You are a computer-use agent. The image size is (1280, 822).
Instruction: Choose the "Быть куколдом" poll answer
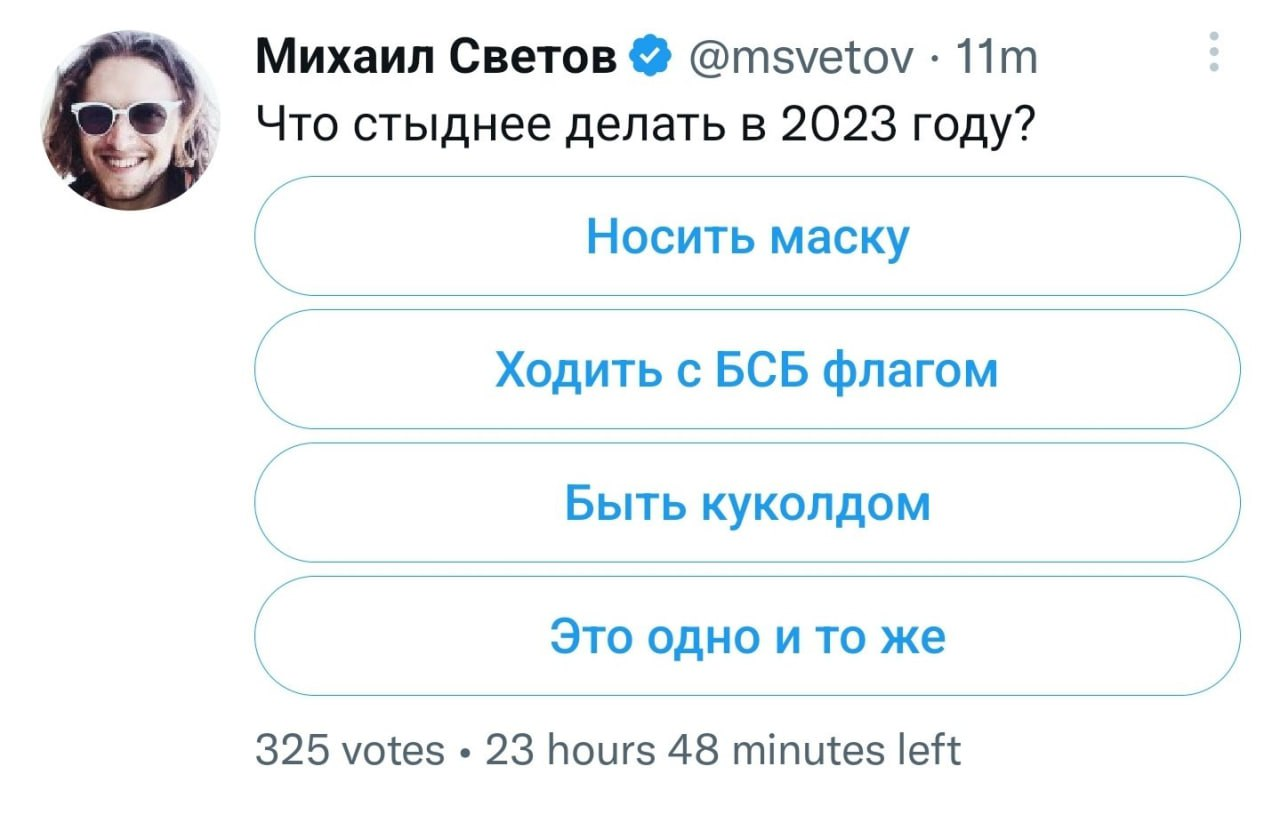747,503
